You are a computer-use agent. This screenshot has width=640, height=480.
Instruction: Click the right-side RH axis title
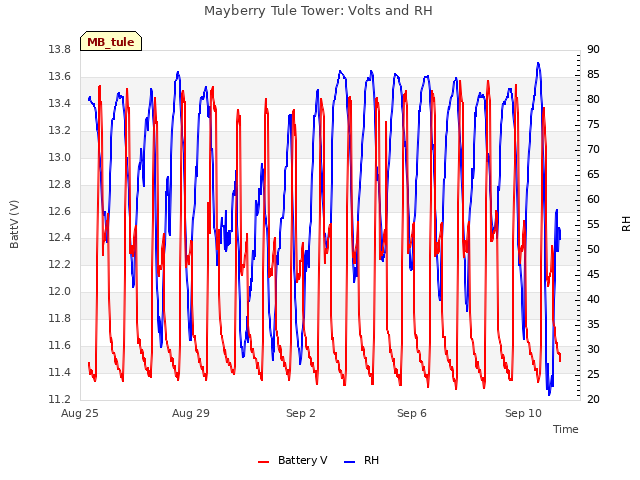(x=626, y=224)
